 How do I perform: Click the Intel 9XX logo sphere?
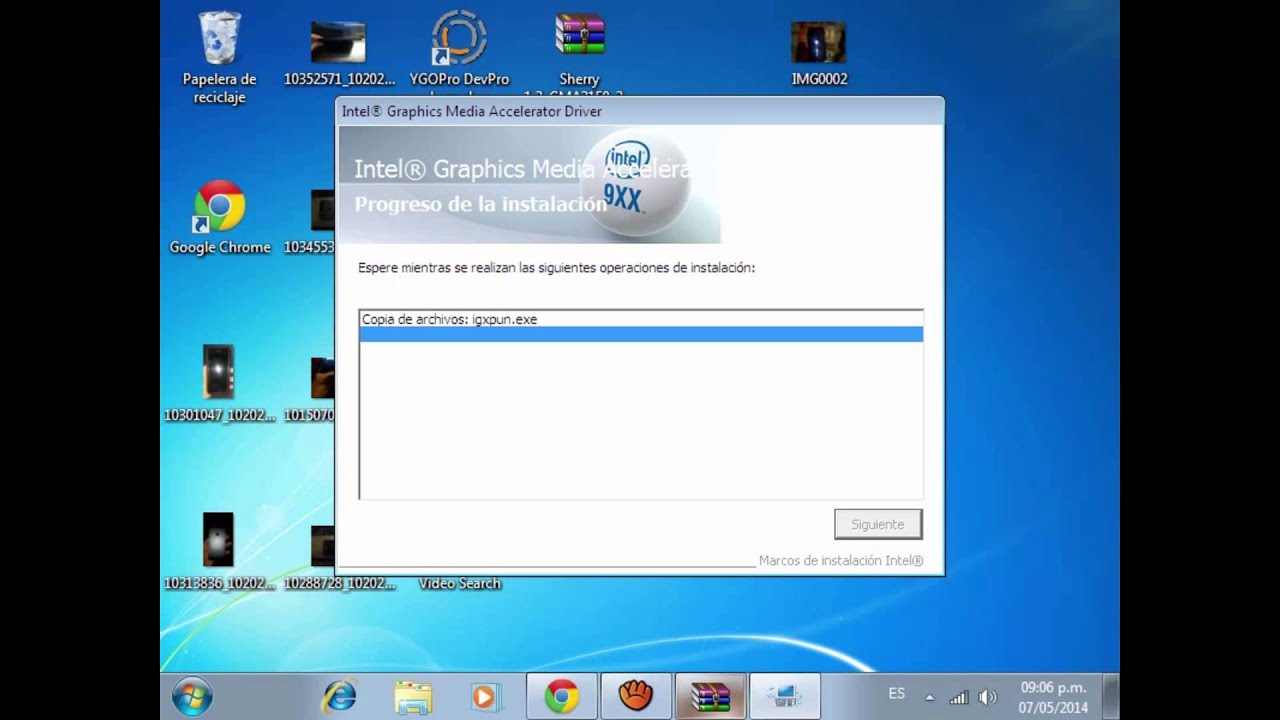[634, 182]
